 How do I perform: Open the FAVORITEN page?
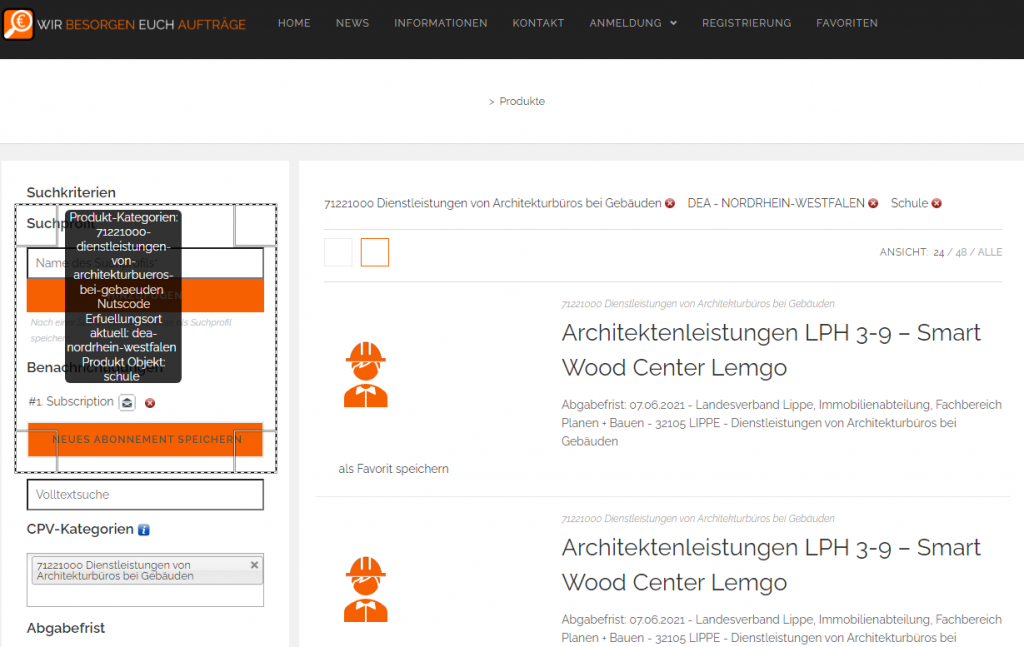[x=846, y=23]
